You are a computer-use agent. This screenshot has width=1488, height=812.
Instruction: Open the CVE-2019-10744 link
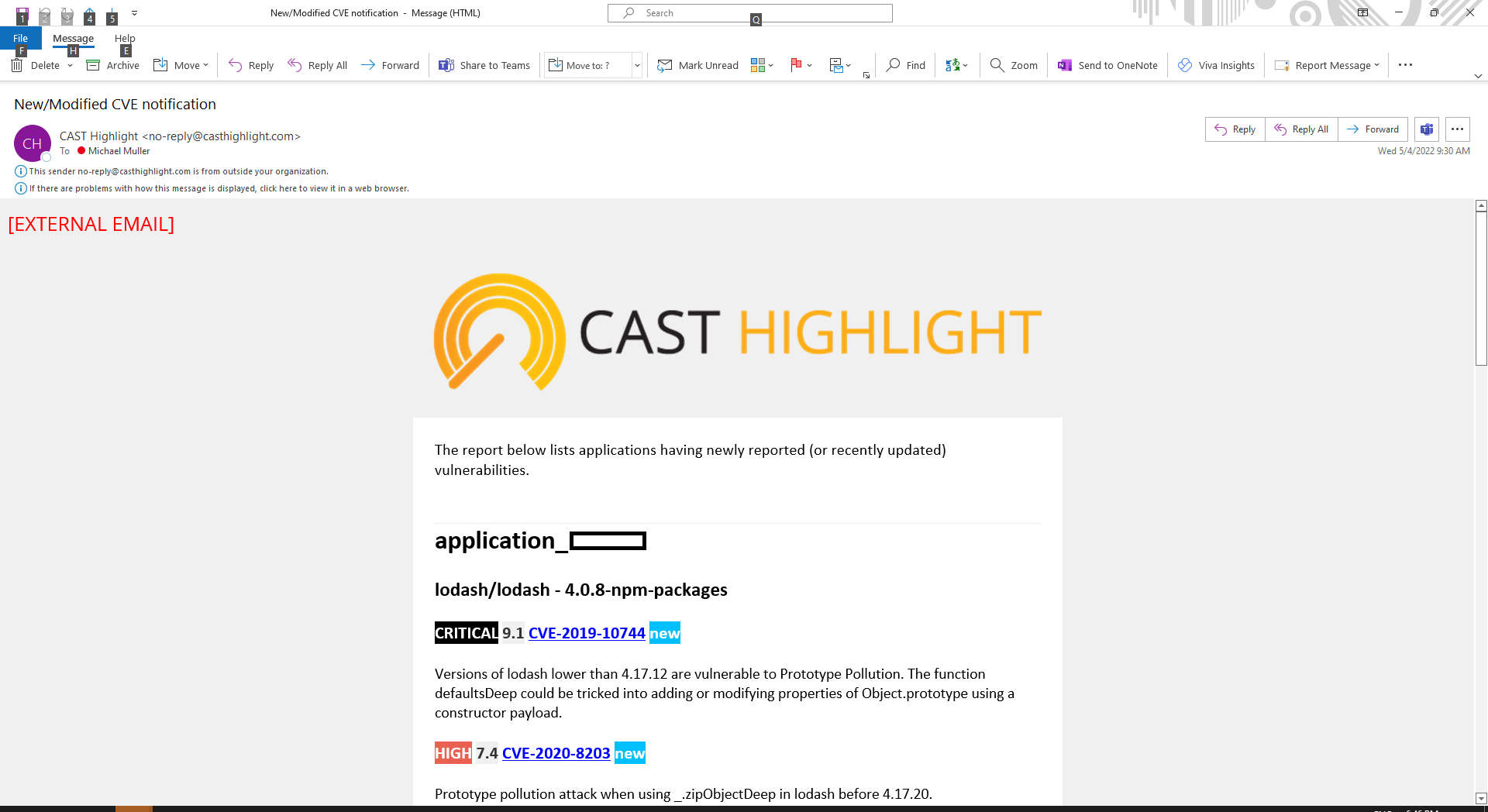coord(587,633)
